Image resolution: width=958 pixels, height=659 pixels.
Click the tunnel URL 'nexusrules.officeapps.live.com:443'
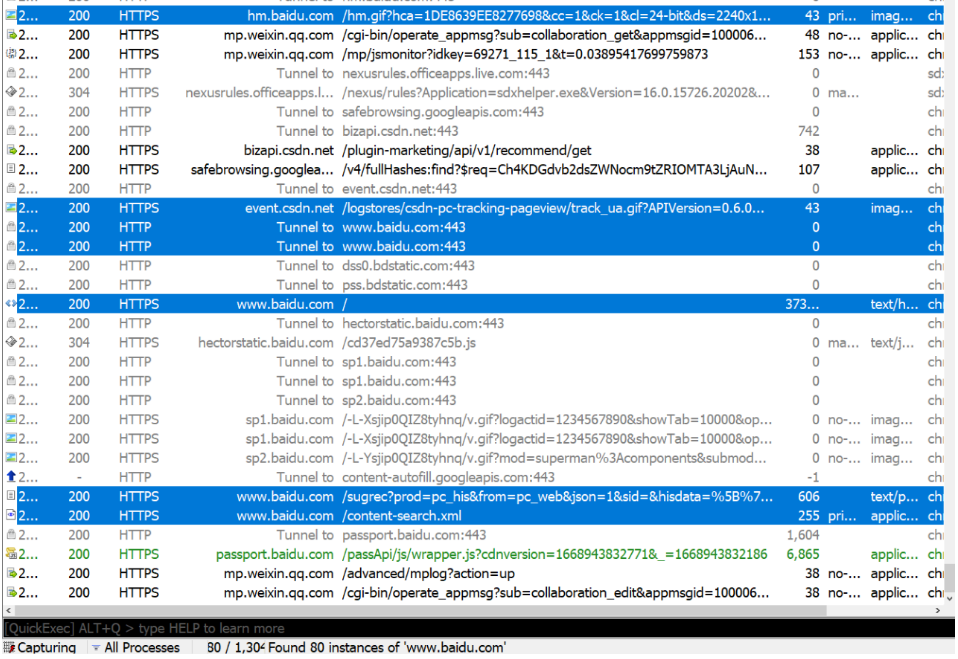click(x=446, y=73)
